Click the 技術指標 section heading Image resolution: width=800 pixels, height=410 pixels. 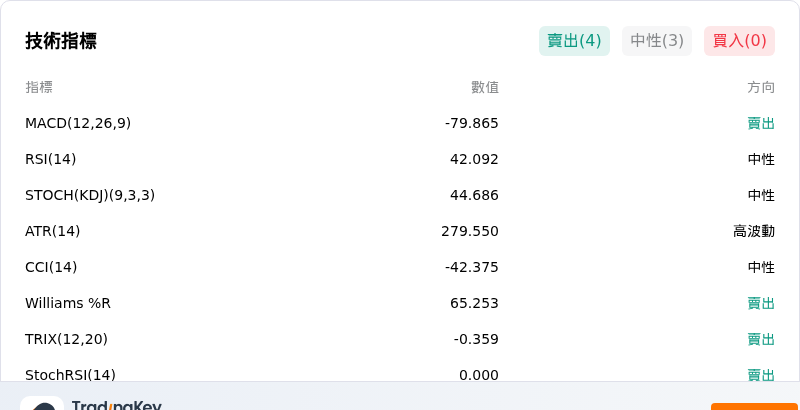point(61,41)
